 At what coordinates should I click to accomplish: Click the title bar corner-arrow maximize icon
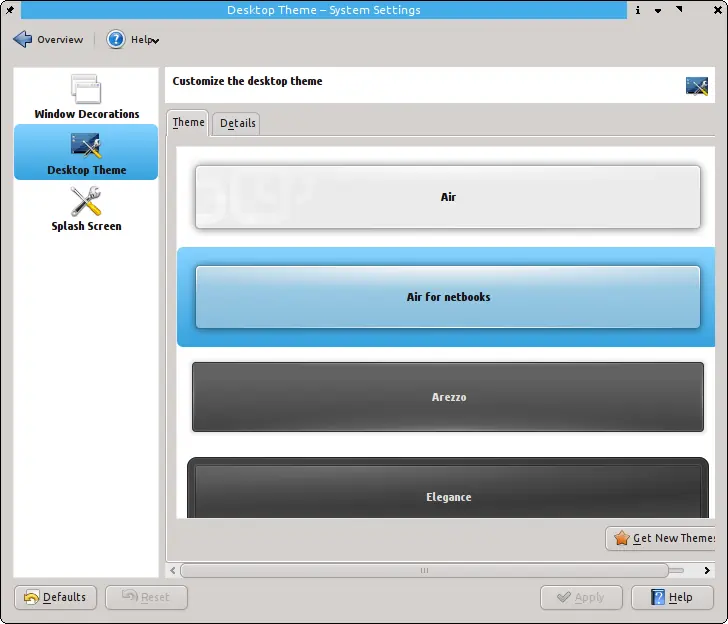tap(679, 9)
